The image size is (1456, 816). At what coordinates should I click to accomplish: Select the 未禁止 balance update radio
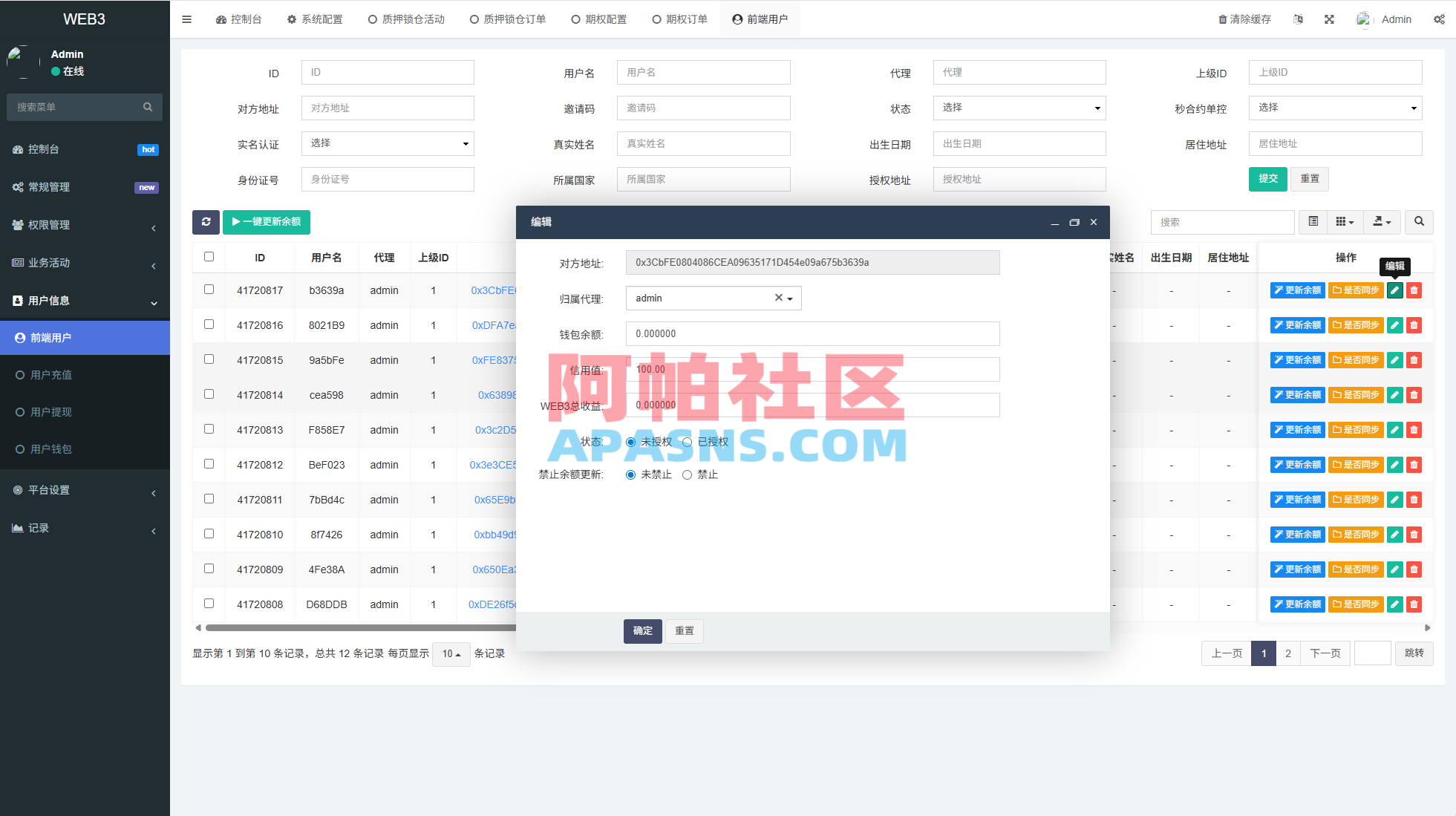click(630, 474)
